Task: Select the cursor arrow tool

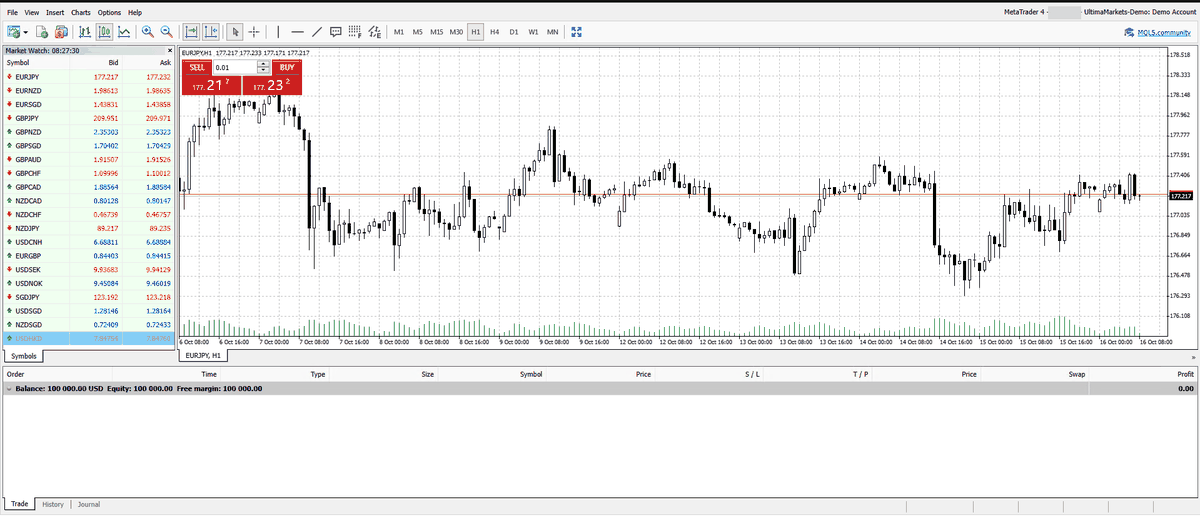Action: click(235, 32)
